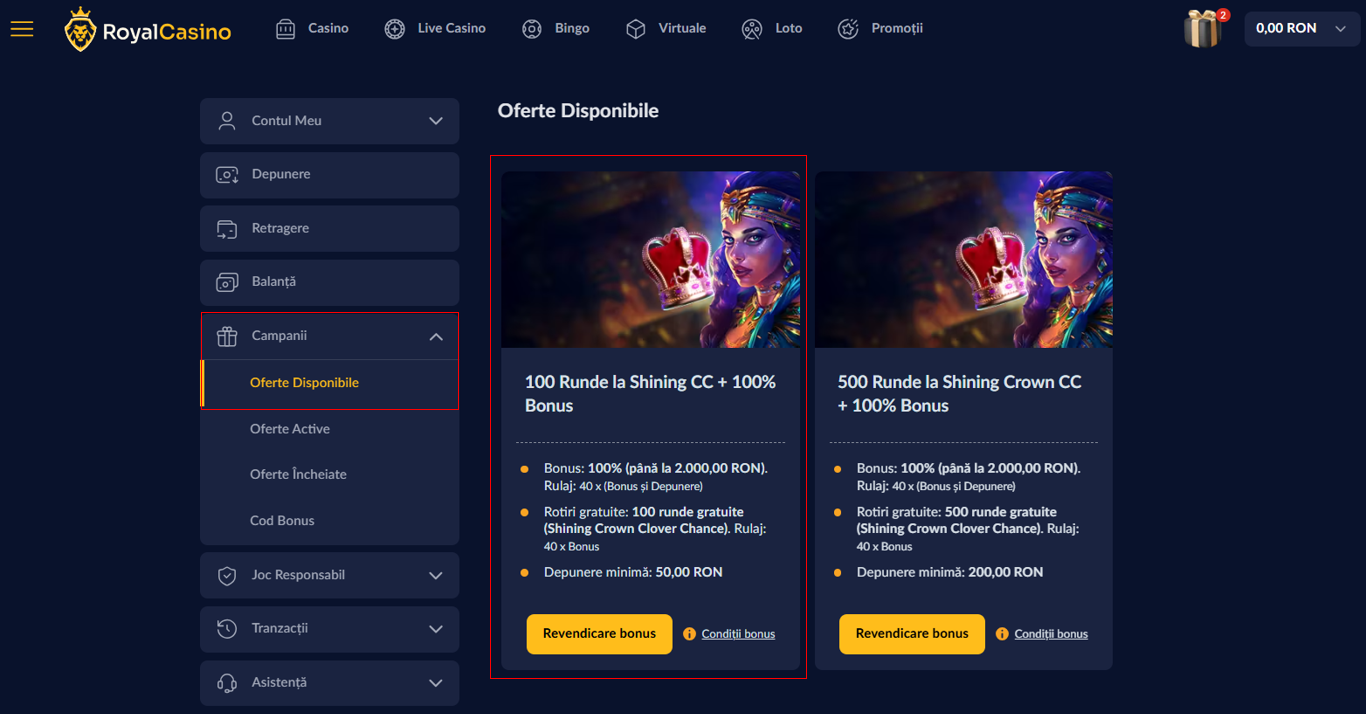Click the Virtuale cube icon
Image resolution: width=1366 pixels, height=714 pixels.
click(x=636, y=29)
